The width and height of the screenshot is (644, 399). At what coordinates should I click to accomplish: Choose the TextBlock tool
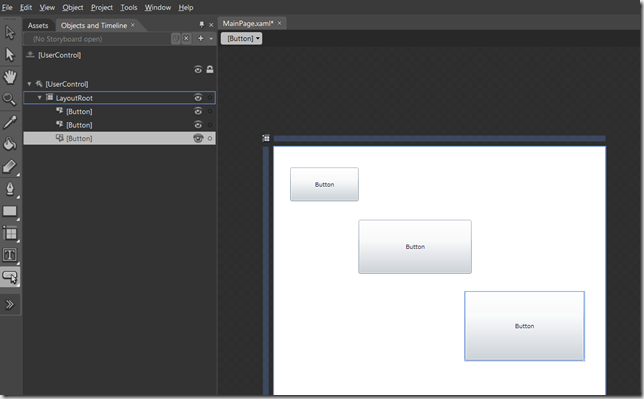(x=10, y=255)
